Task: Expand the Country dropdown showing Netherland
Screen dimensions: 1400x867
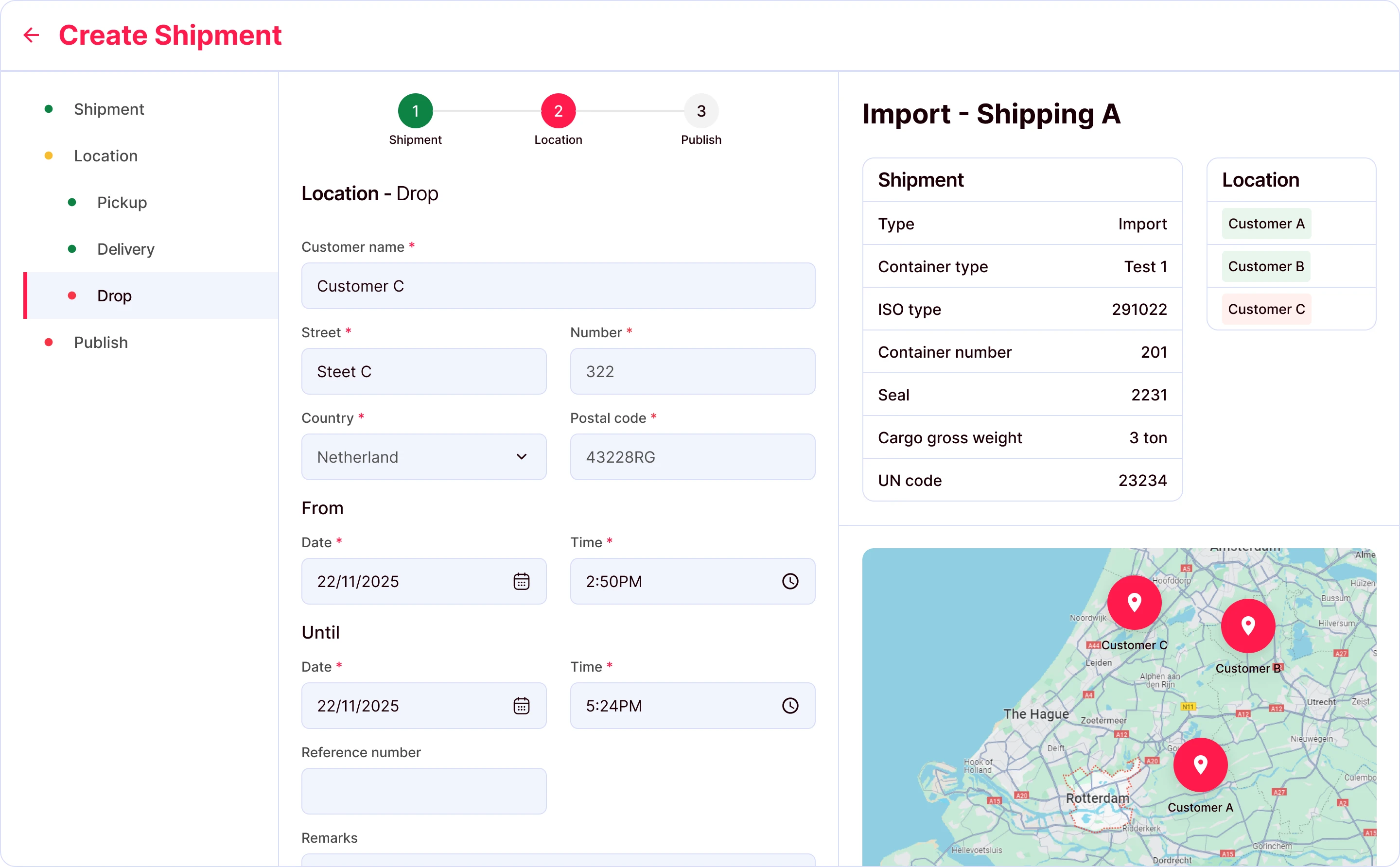Action: (x=424, y=457)
